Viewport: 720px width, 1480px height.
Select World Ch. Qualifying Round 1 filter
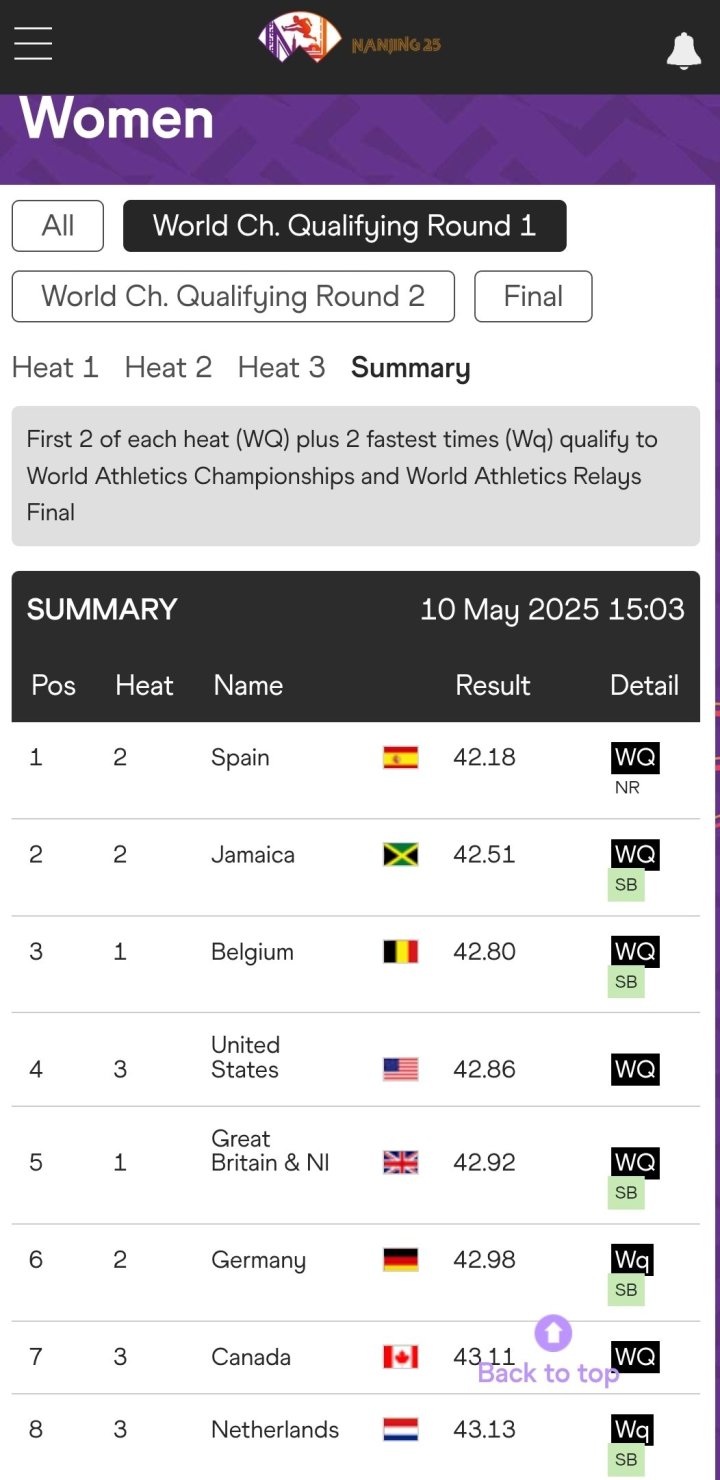[345, 226]
